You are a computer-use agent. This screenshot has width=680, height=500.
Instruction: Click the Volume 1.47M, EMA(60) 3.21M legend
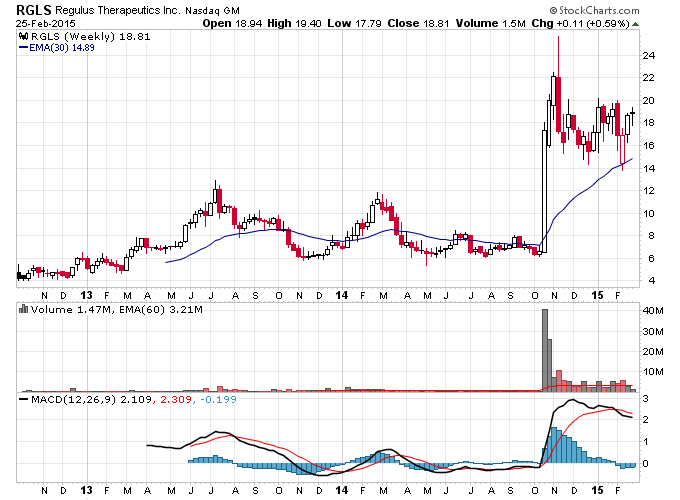[117, 310]
